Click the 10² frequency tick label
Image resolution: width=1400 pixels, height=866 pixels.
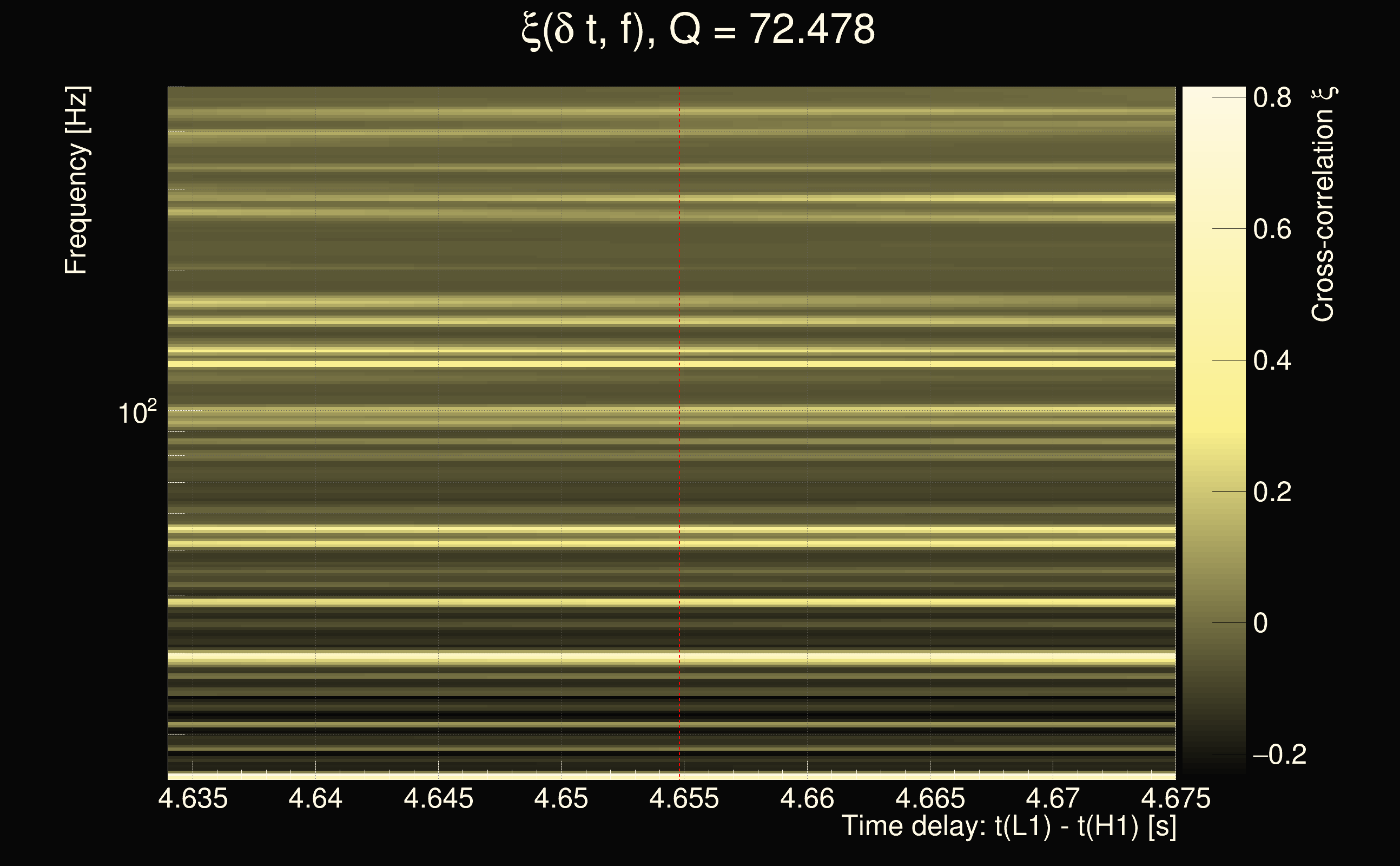coord(137,412)
